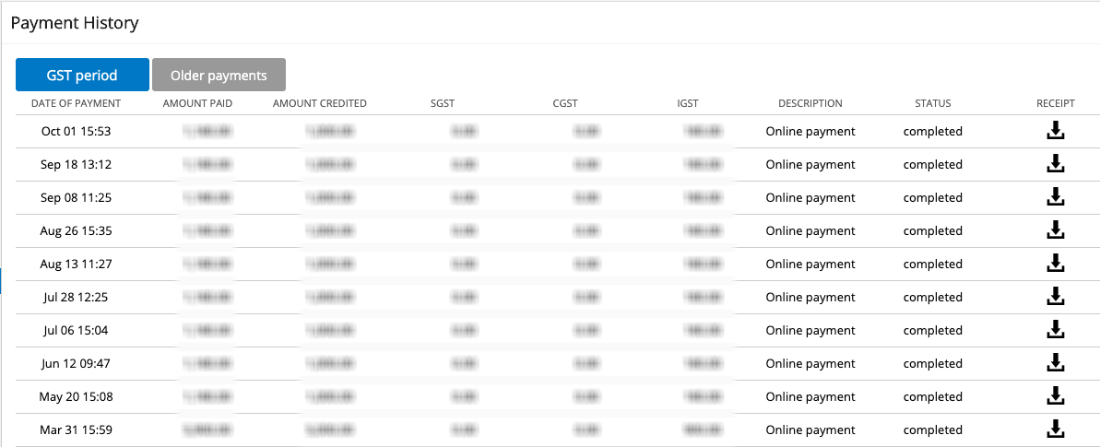This screenshot has width=1100, height=447.
Task: Download receipt for May 20 15:08 payment
Action: point(1055,396)
